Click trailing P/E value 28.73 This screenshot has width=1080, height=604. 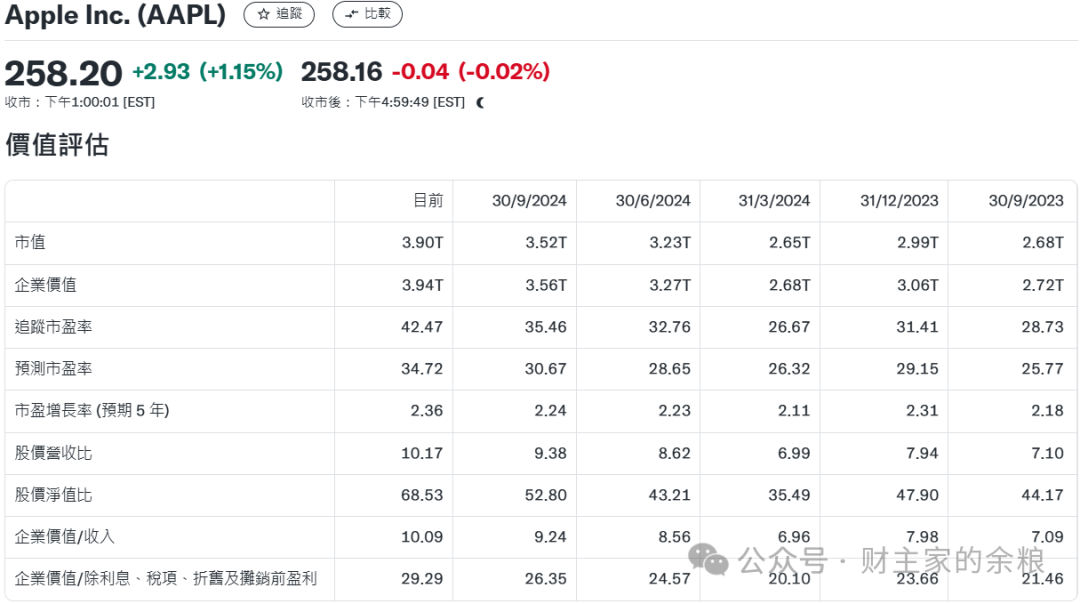coord(1043,326)
